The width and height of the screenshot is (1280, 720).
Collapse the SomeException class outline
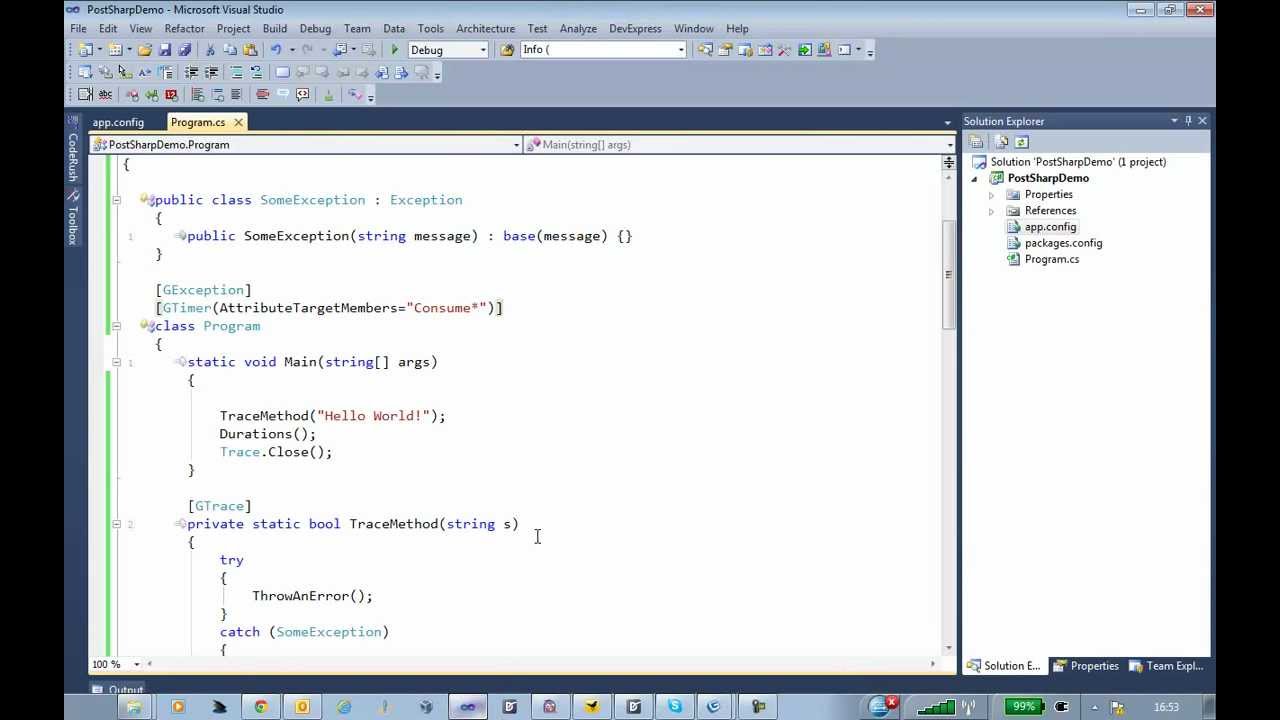[116, 200]
